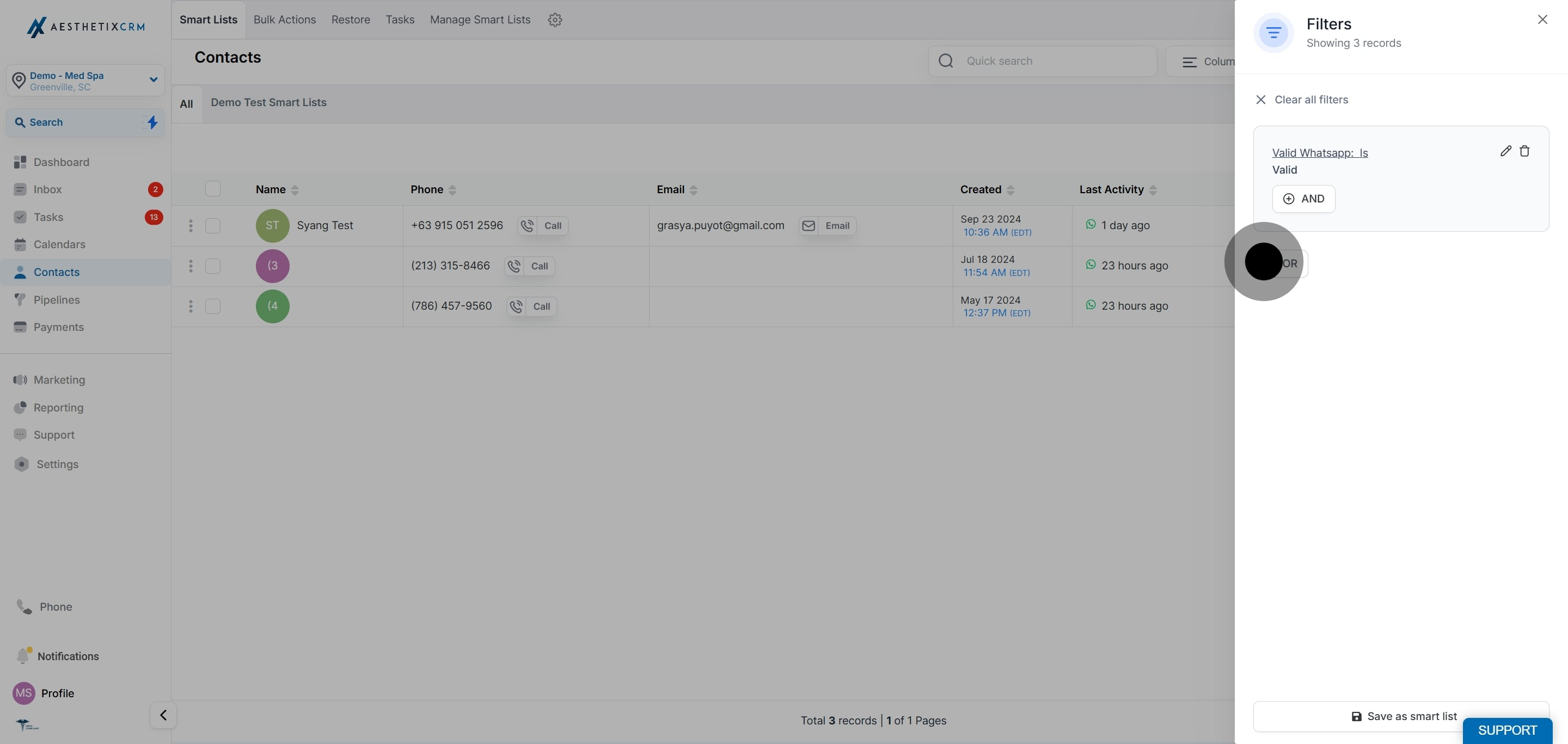Open the gear settings icon beside Manage Smart Lists
The height and width of the screenshot is (744, 1568).
(x=555, y=20)
